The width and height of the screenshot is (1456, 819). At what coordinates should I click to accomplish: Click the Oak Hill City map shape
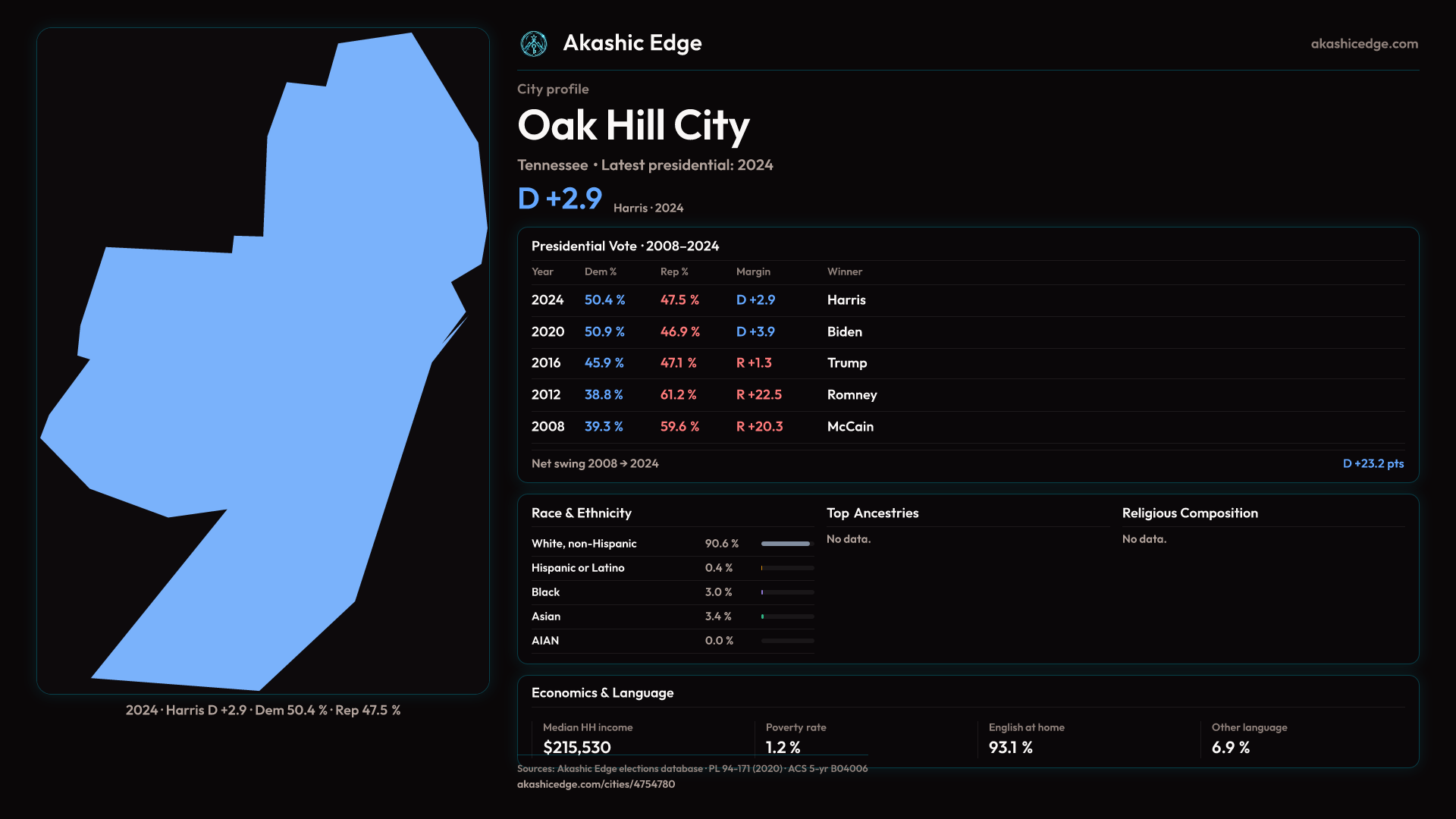[x=303, y=379]
